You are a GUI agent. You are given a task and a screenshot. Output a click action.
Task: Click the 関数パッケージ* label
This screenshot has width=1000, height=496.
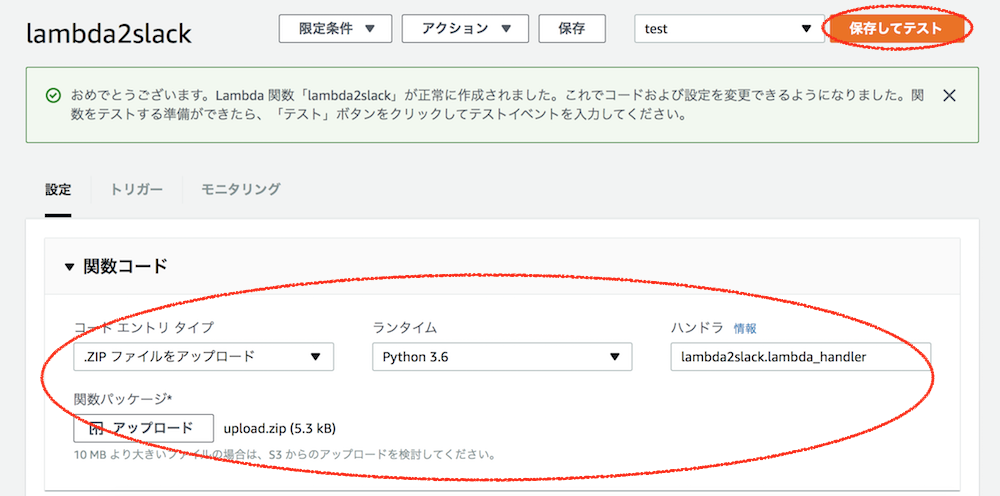tap(123, 398)
